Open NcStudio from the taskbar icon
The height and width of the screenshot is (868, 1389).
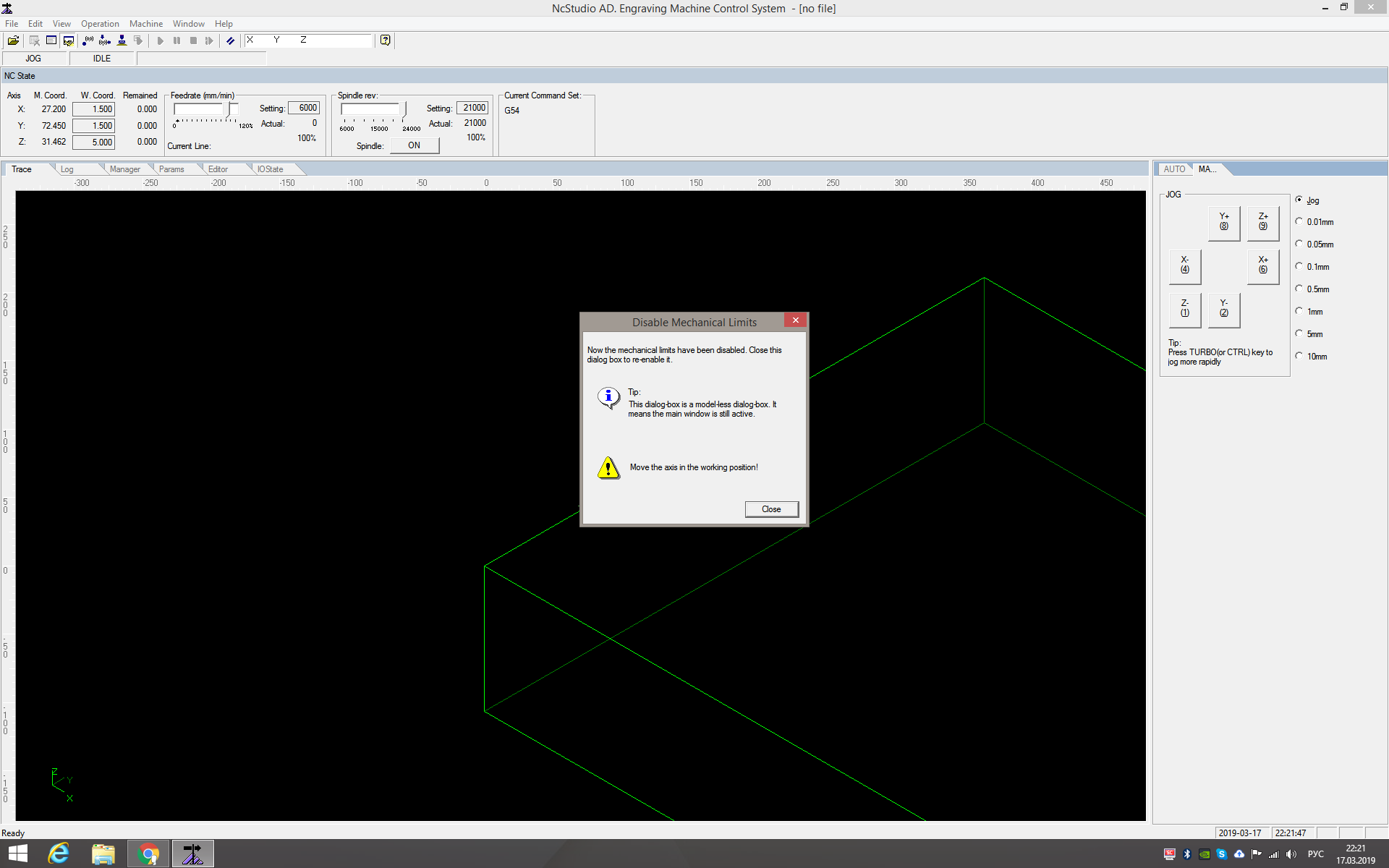tap(192, 854)
